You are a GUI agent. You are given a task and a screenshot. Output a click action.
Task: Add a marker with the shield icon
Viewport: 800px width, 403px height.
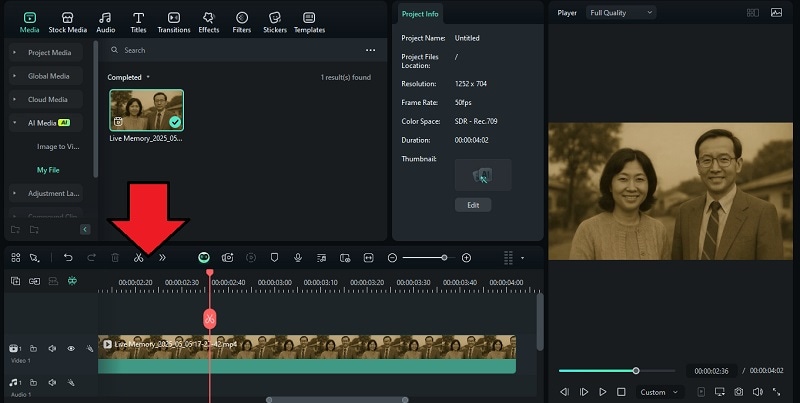pyautogui.click(x=274, y=258)
